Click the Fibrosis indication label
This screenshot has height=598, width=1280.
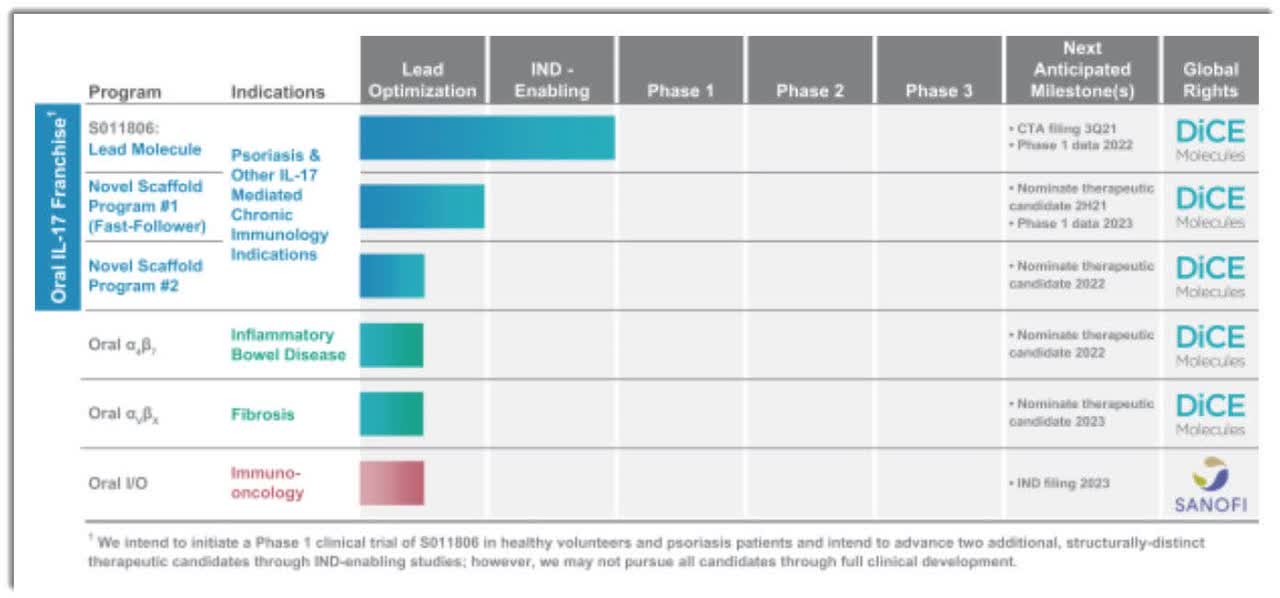pyautogui.click(x=262, y=414)
